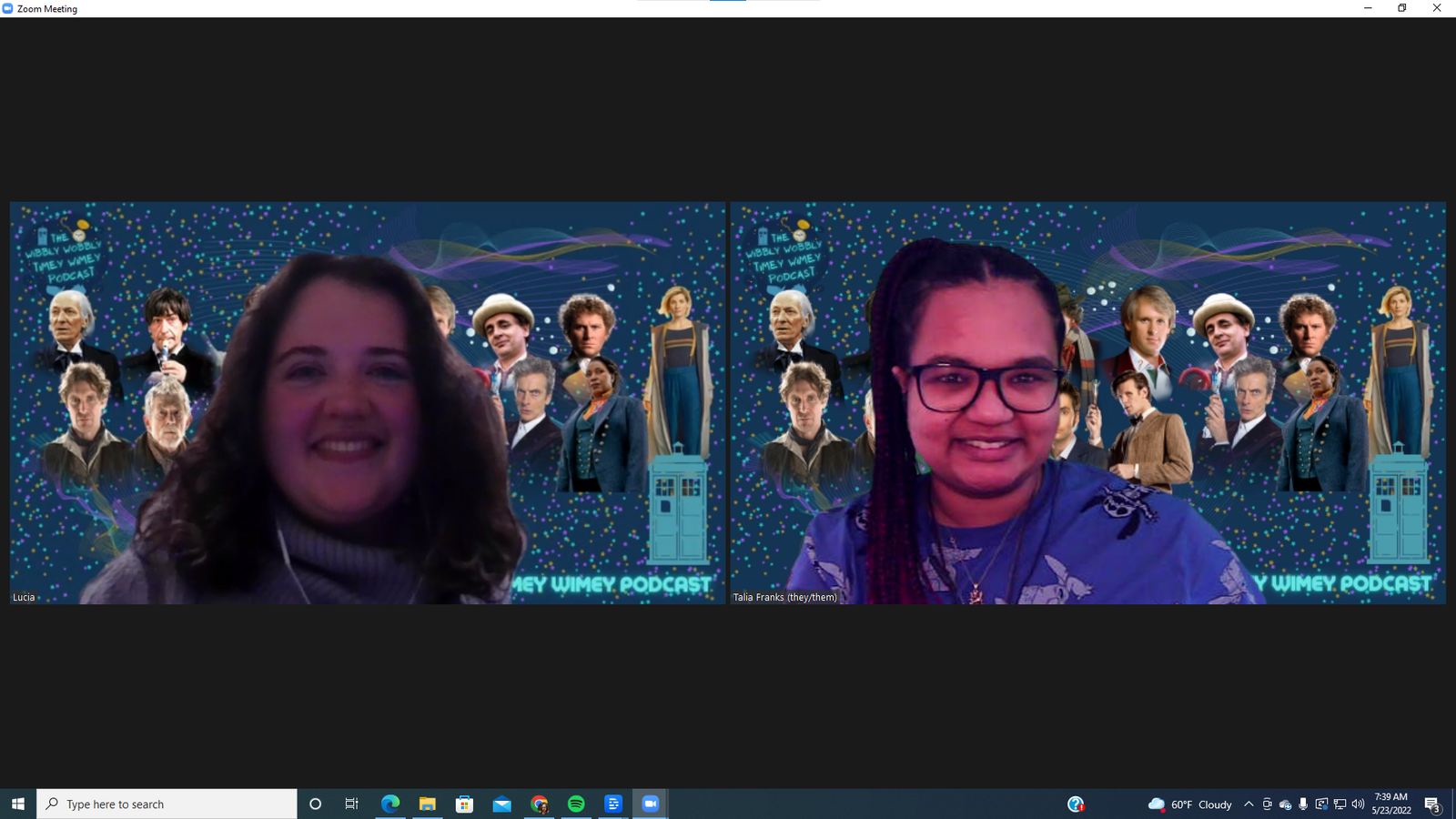Open the Get Help icon with red alert
Image resolution: width=1456 pixels, height=819 pixels.
[1076, 804]
